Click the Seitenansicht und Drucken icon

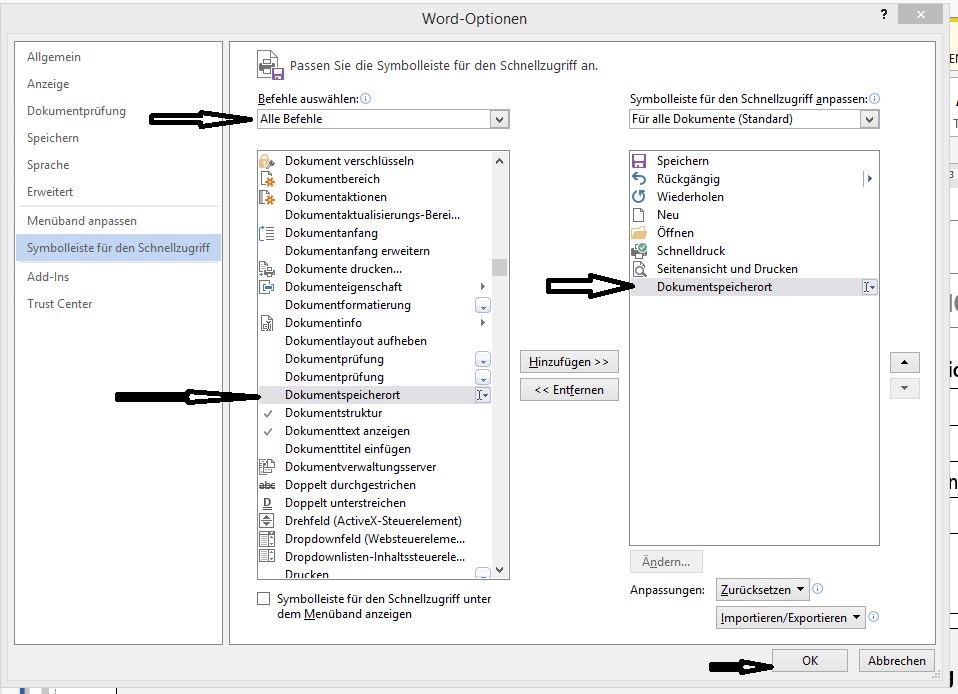pos(639,269)
